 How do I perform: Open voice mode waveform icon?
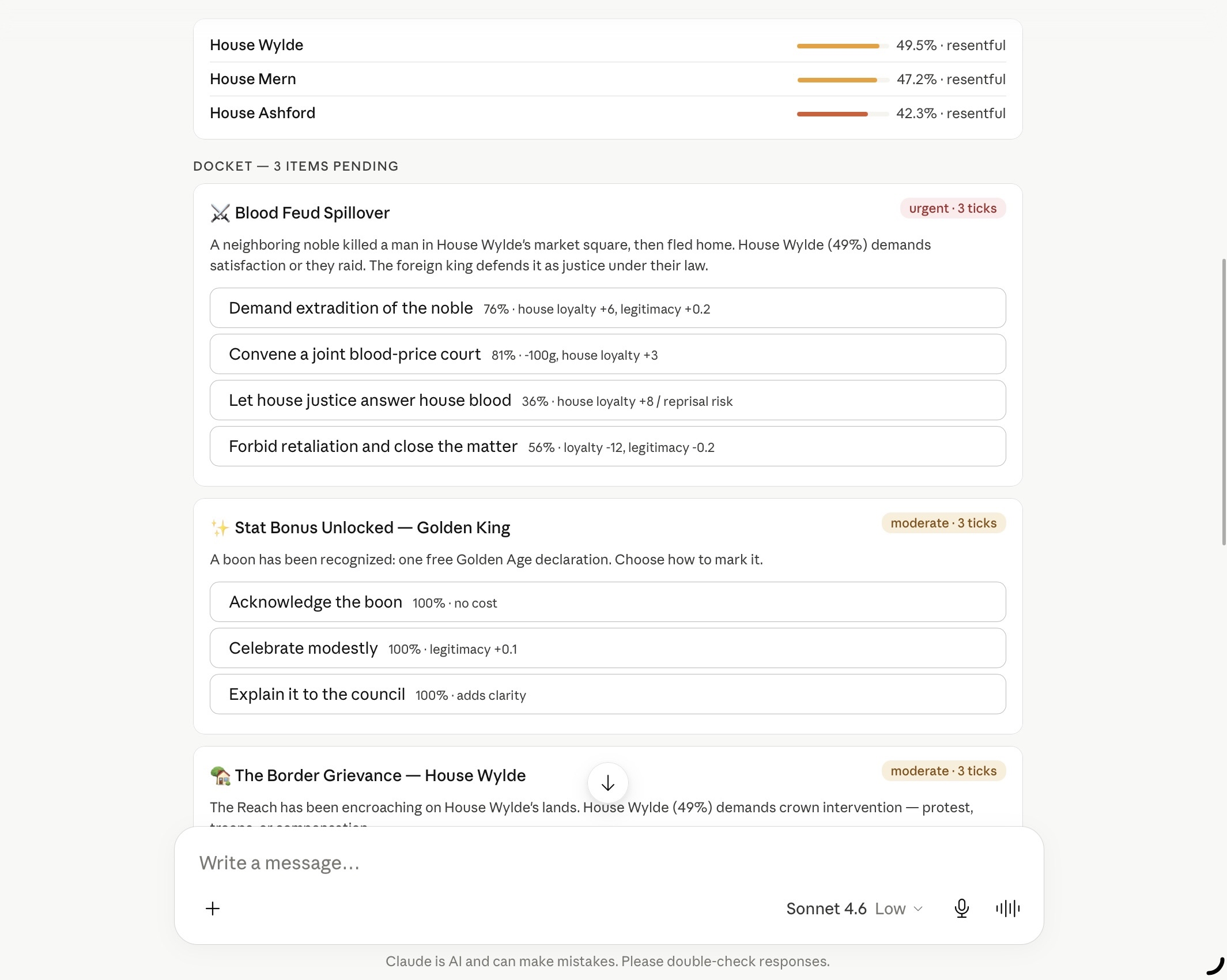(1007, 909)
